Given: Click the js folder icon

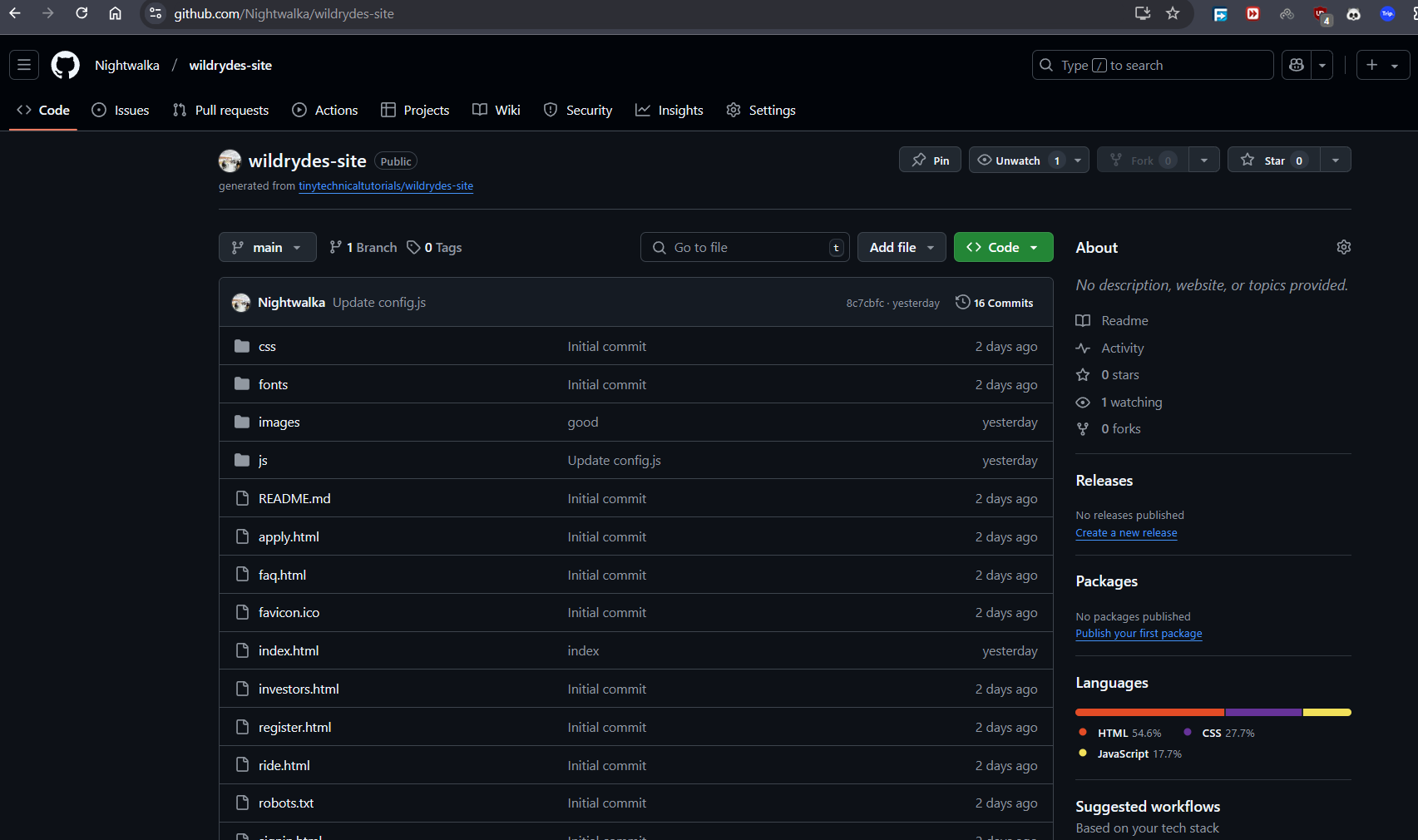Looking at the screenshot, I should (242, 460).
